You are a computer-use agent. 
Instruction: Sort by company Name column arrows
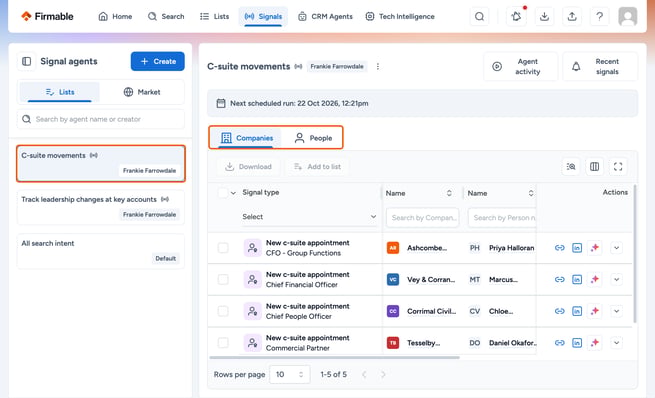[449, 193]
